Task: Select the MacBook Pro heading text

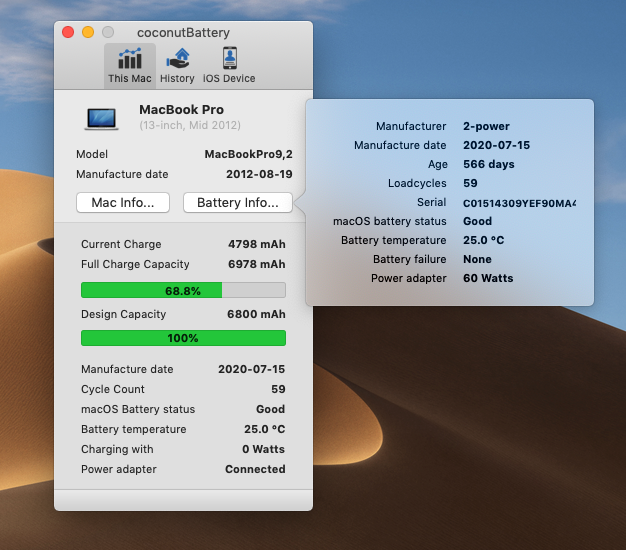Action: coord(181,109)
